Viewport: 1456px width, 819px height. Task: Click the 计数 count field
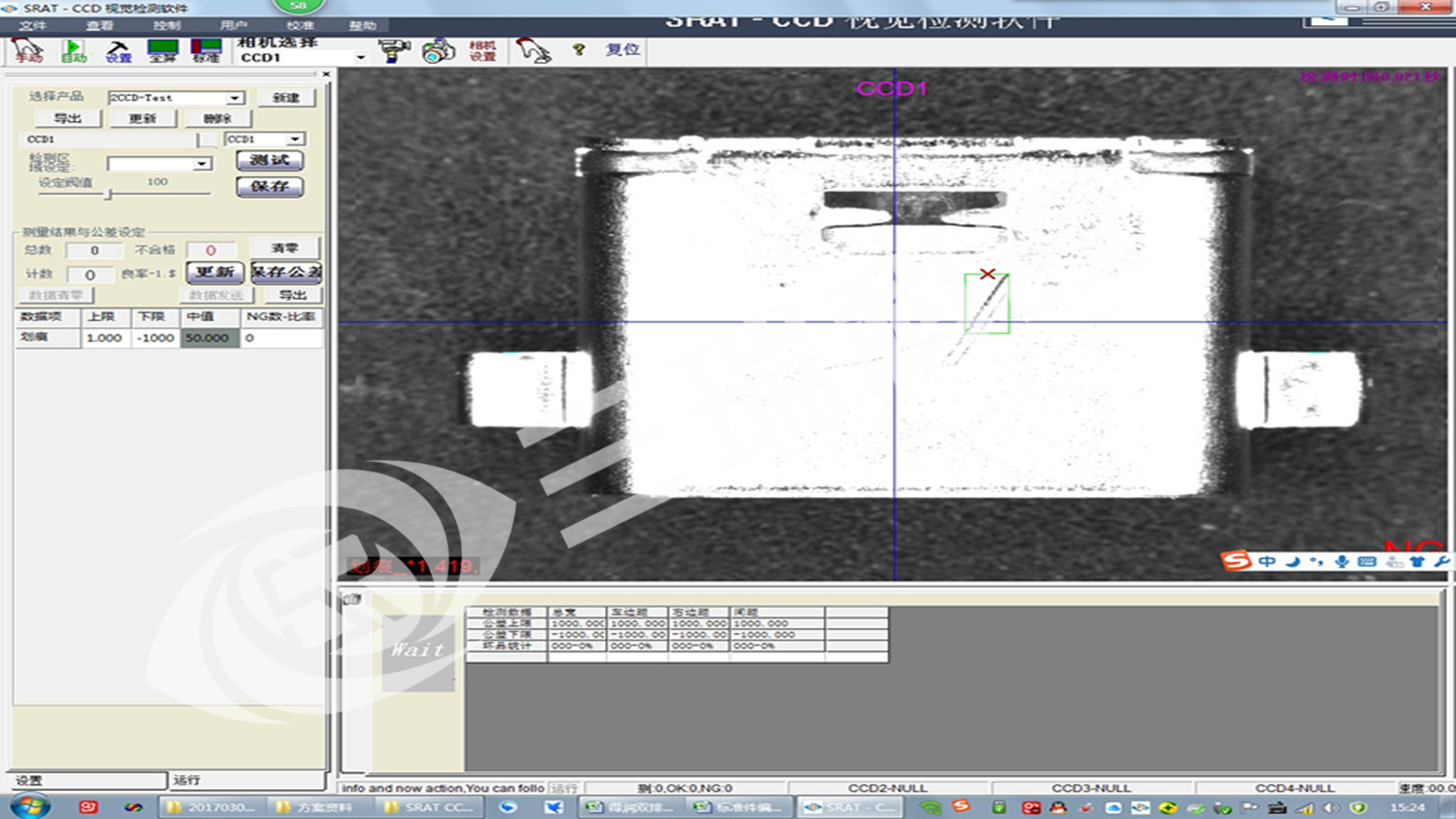(x=90, y=275)
